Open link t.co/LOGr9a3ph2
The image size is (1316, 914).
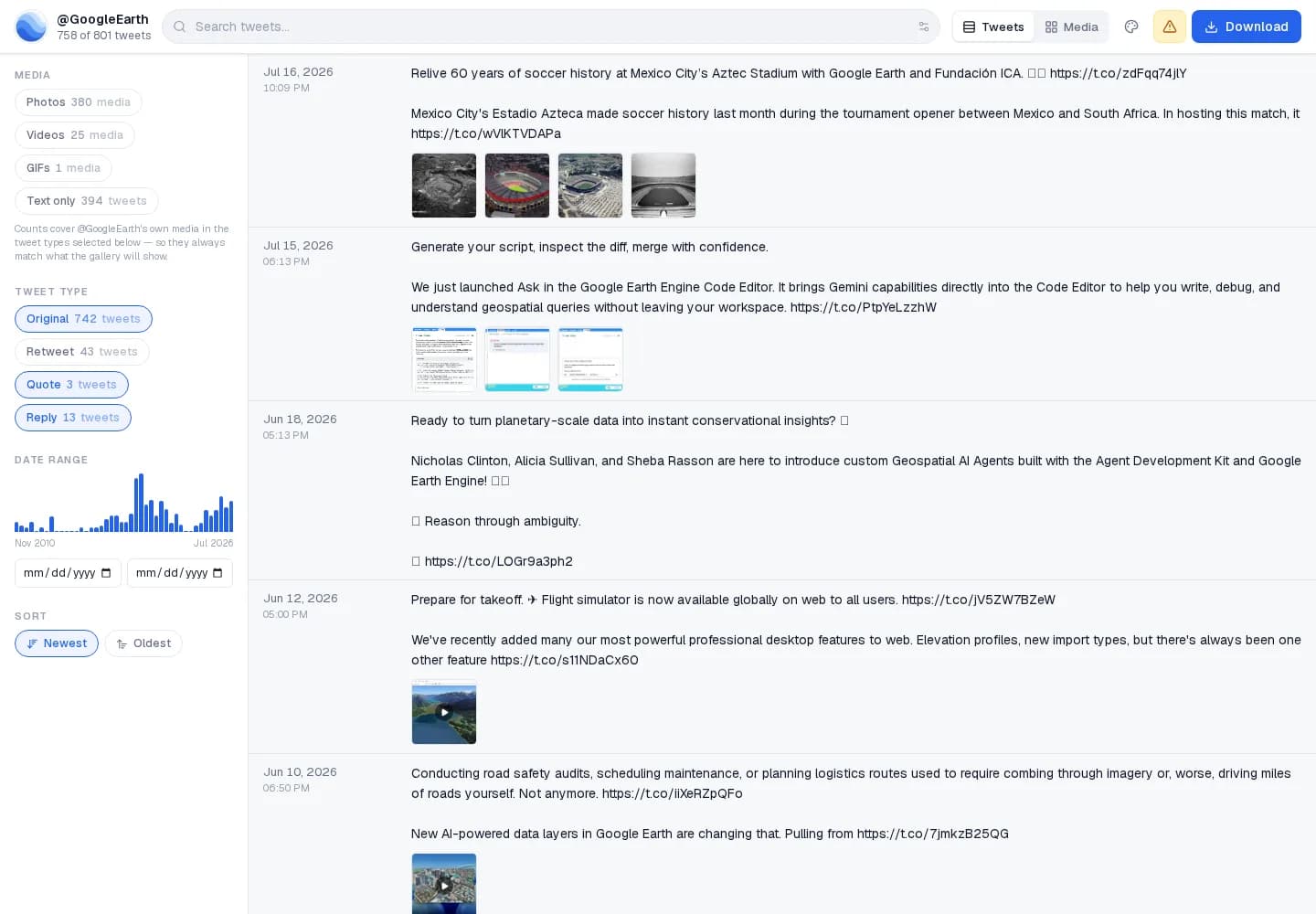point(499,561)
